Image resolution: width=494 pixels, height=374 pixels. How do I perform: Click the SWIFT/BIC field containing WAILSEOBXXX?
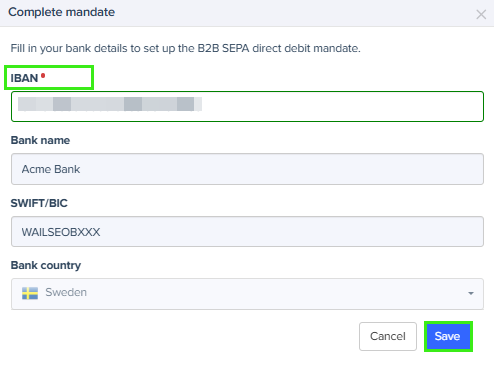(247, 232)
